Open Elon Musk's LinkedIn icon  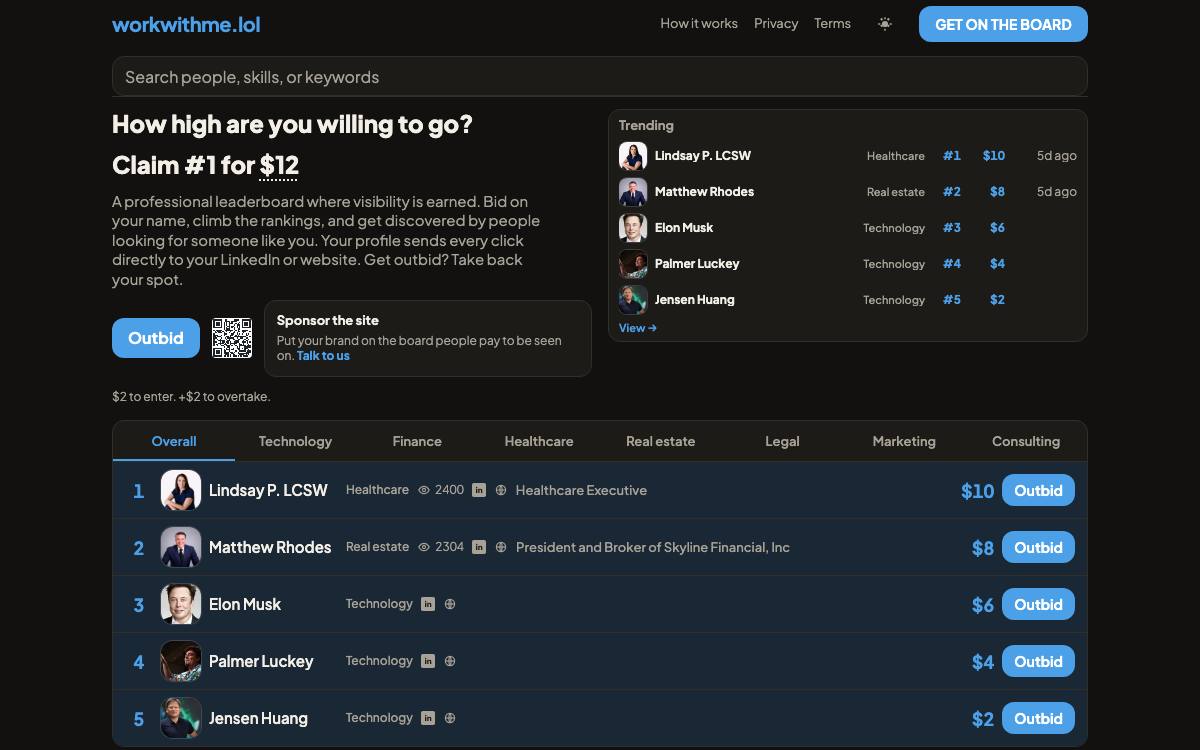tap(428, 604)
